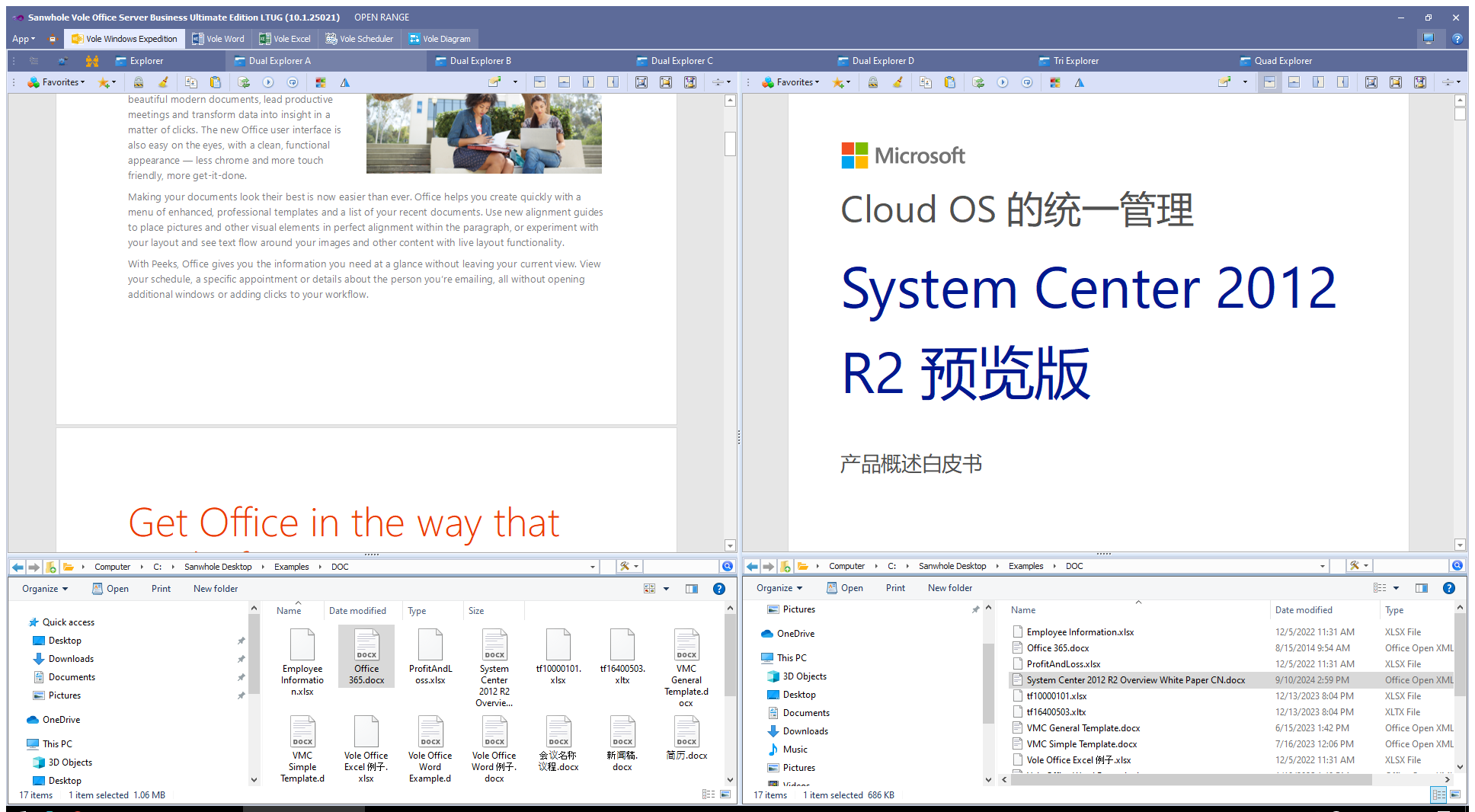This screenshot has height=812, width=1475.
Task: Switch to details view at right status bar
Action: coord(1438,794)
